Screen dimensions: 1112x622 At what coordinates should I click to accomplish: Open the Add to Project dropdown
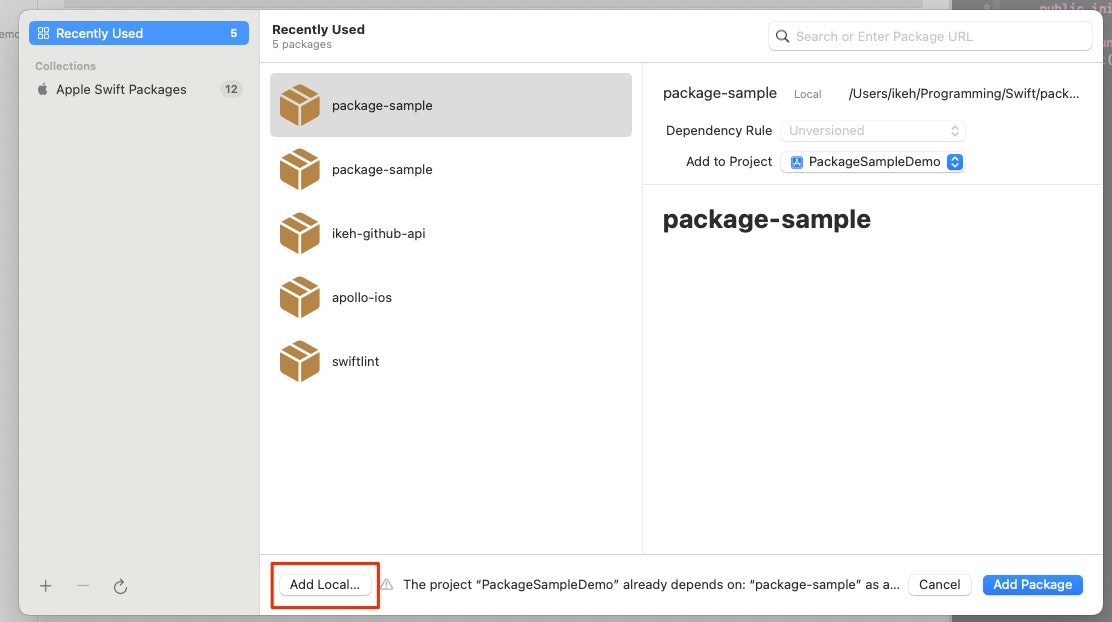872,162
